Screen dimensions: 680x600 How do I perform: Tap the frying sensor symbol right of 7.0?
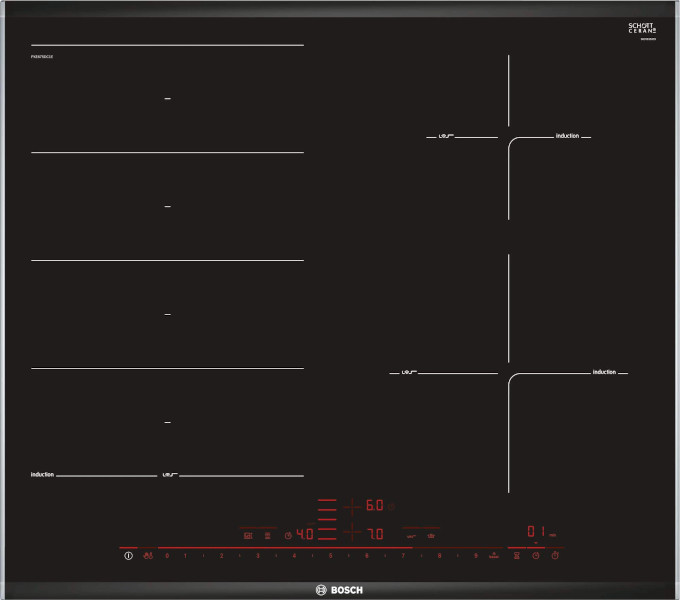411,536
